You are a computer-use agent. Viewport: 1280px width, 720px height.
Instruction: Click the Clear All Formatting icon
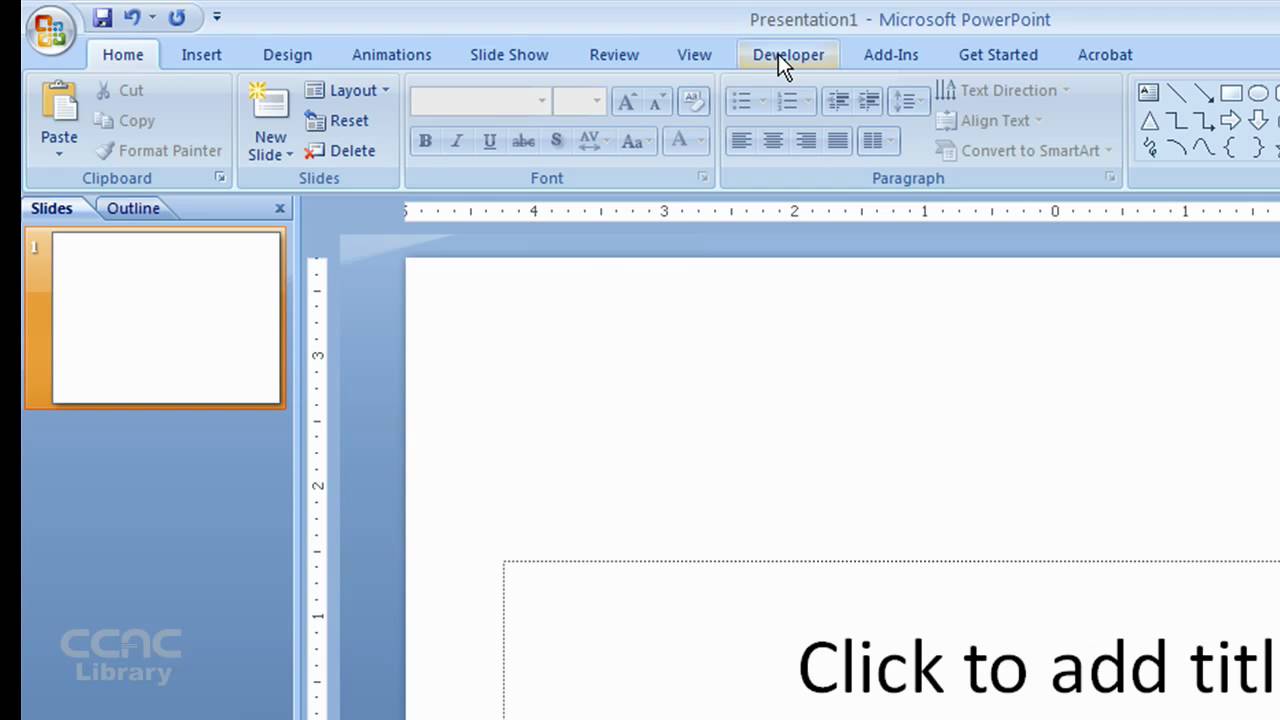pos(693,101)
